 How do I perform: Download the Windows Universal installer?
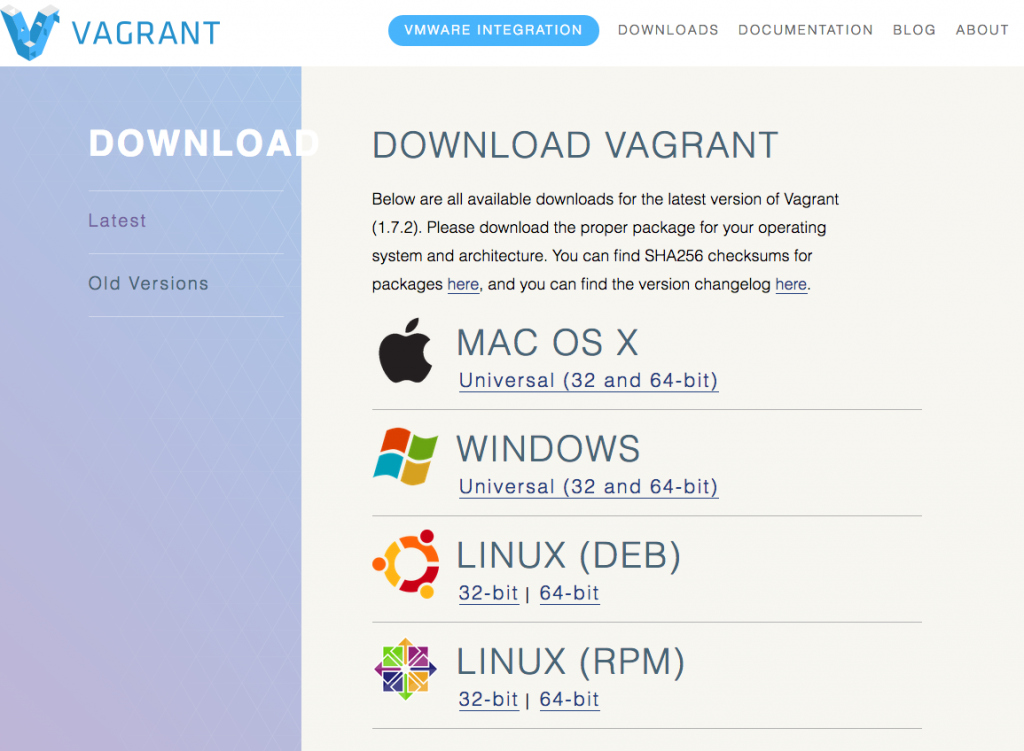[588, 487]
